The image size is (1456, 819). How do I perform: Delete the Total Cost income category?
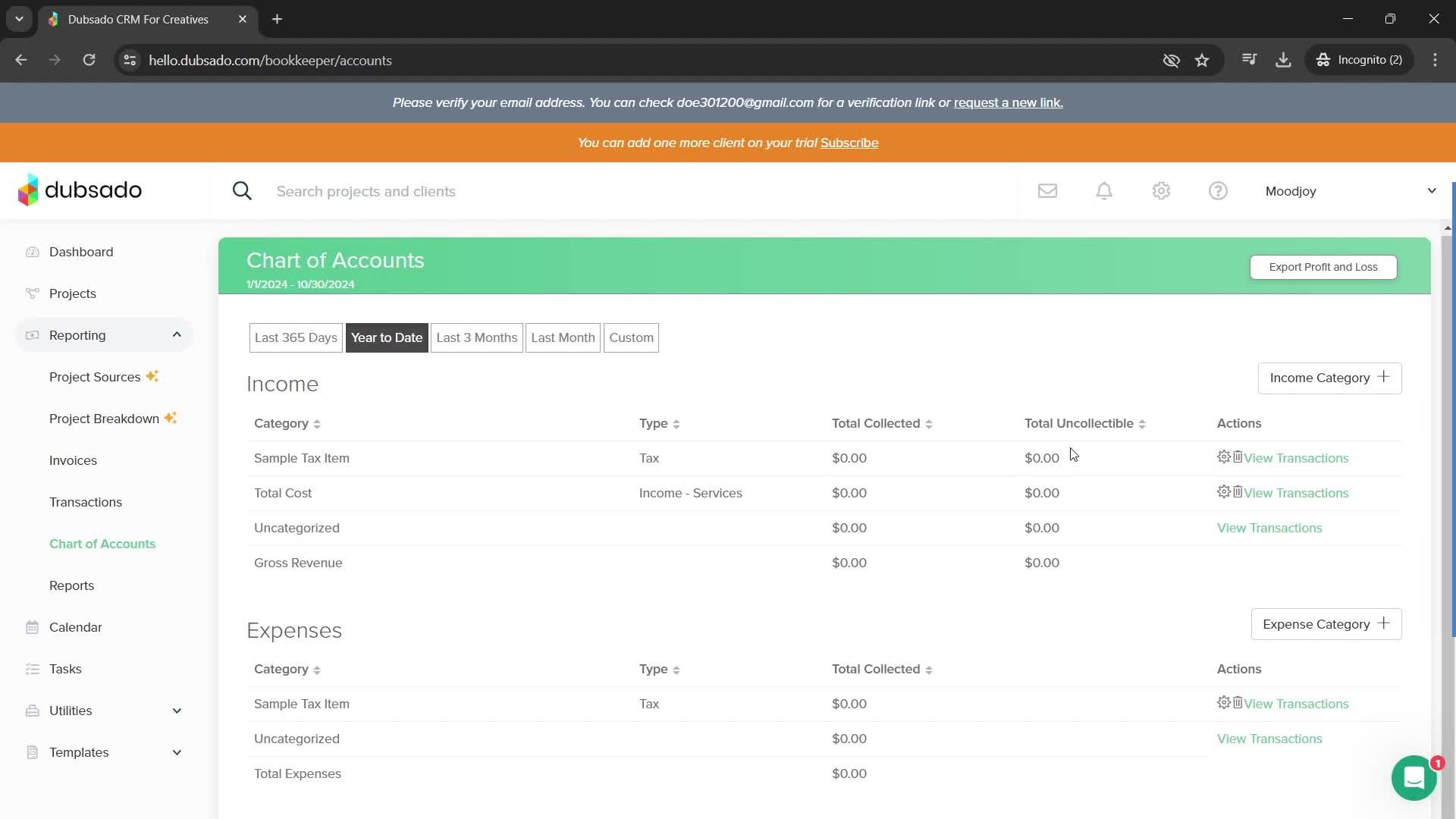[x=1238, y=492]
